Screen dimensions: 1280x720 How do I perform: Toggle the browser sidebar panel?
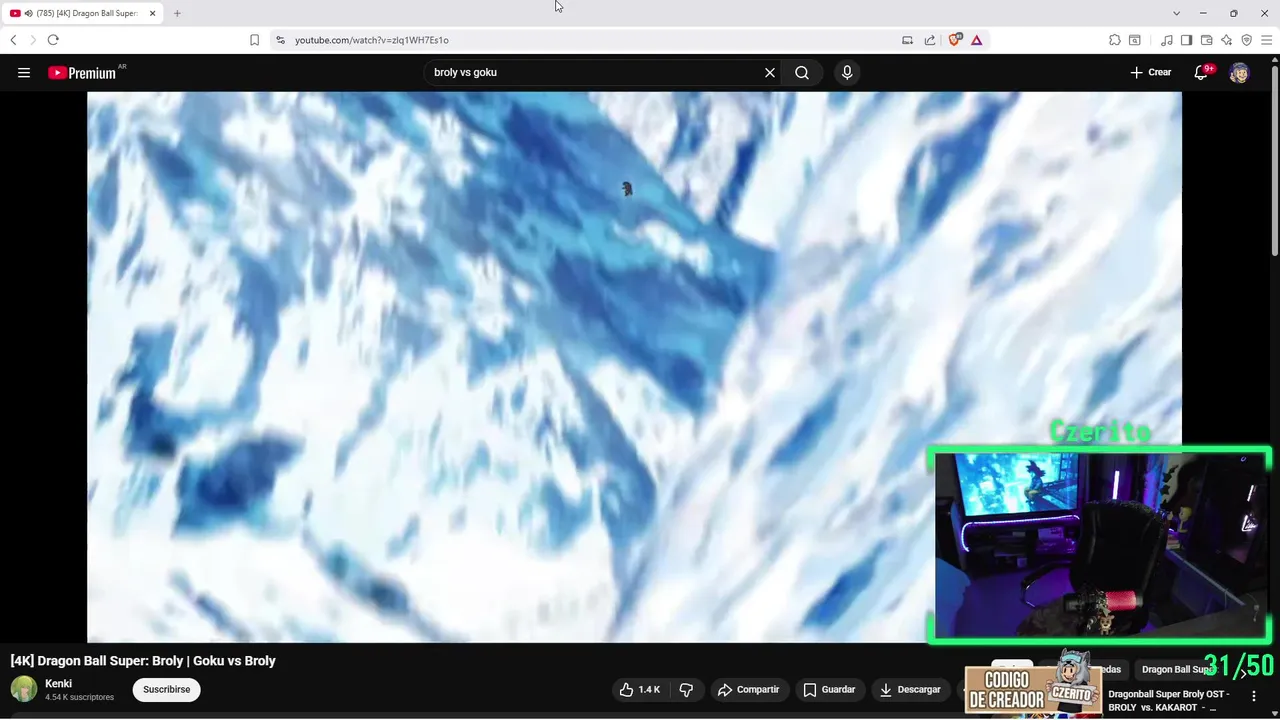[x=1186, y=40]
